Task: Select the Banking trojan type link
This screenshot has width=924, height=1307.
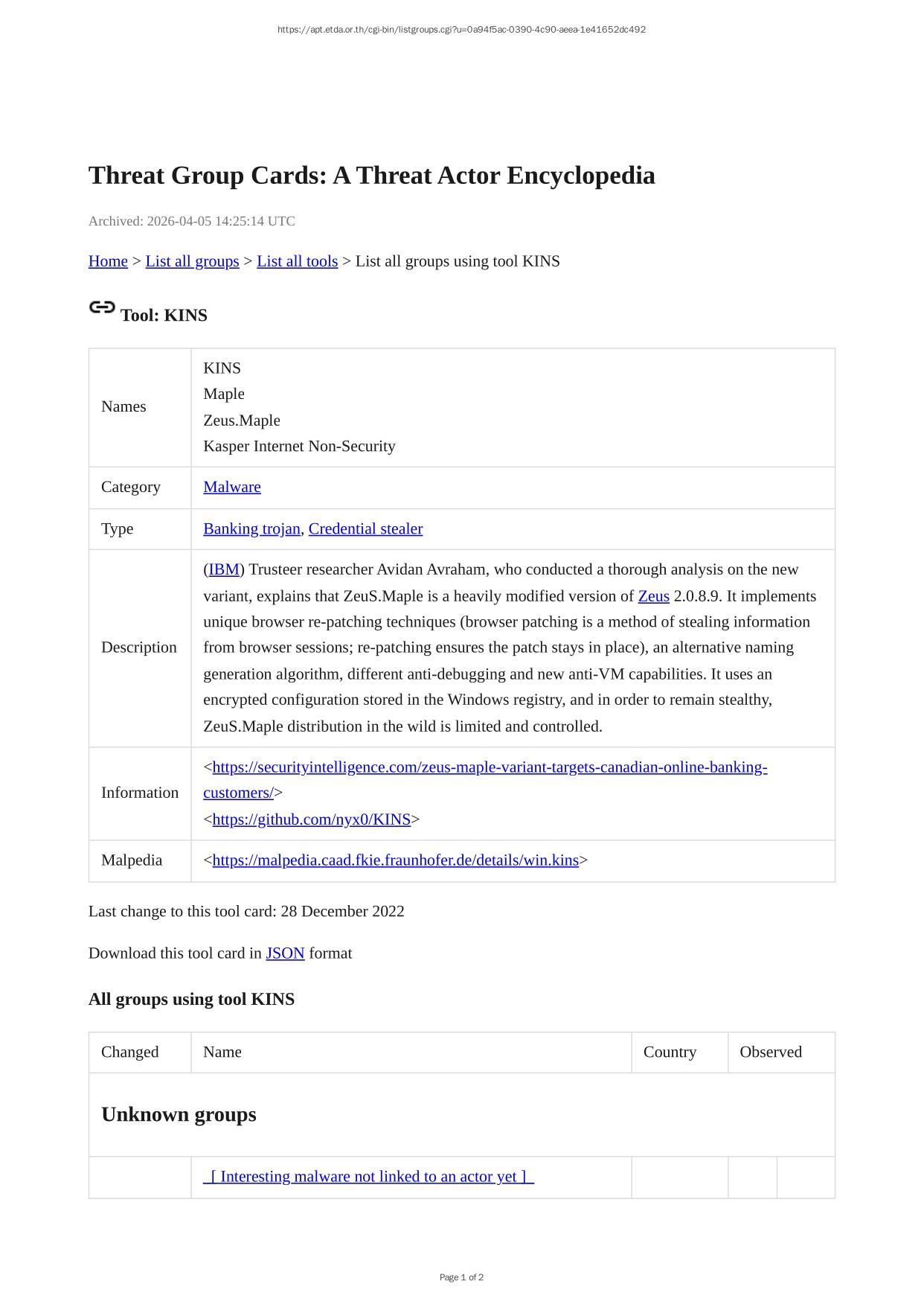Action: coord(251,528)
